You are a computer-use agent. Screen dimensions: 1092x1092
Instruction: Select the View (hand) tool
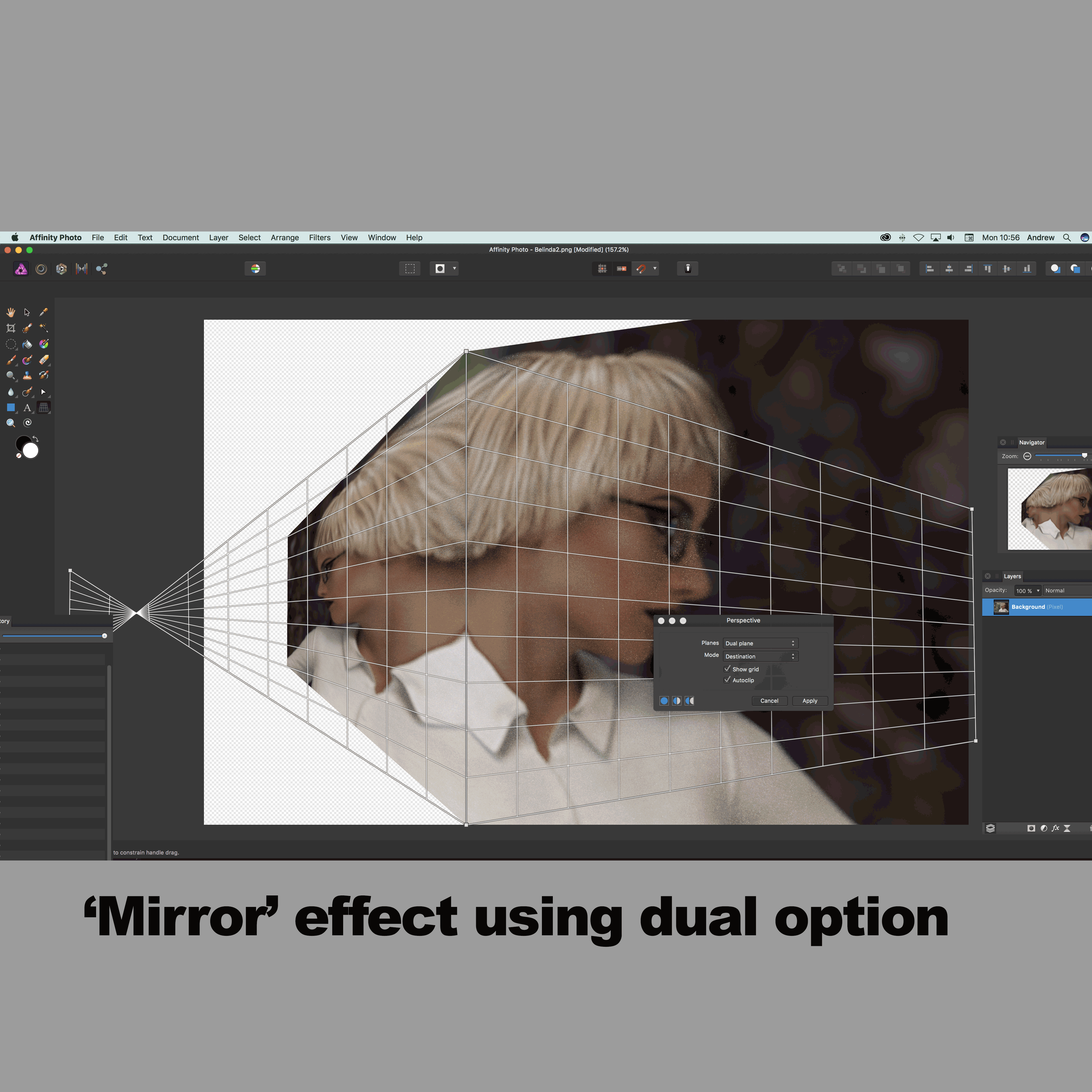point(11,312)
